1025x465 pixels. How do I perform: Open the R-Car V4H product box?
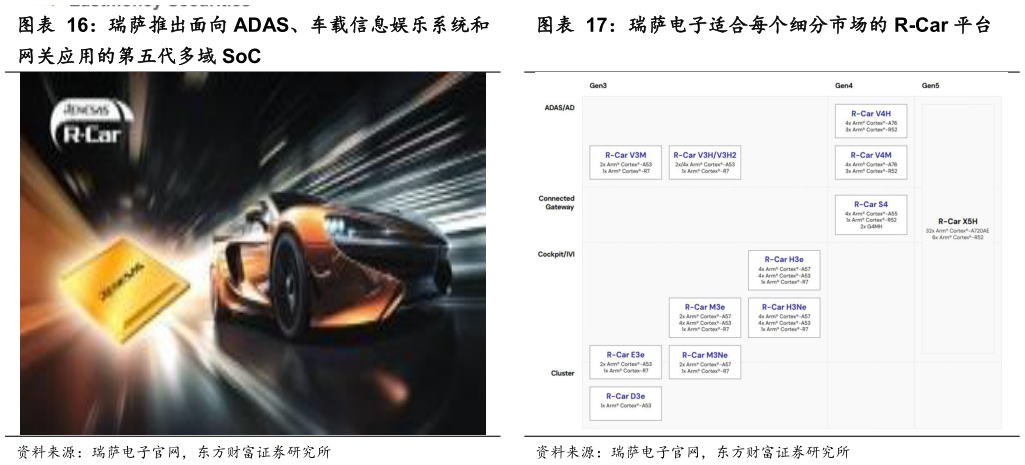point(870,121)
